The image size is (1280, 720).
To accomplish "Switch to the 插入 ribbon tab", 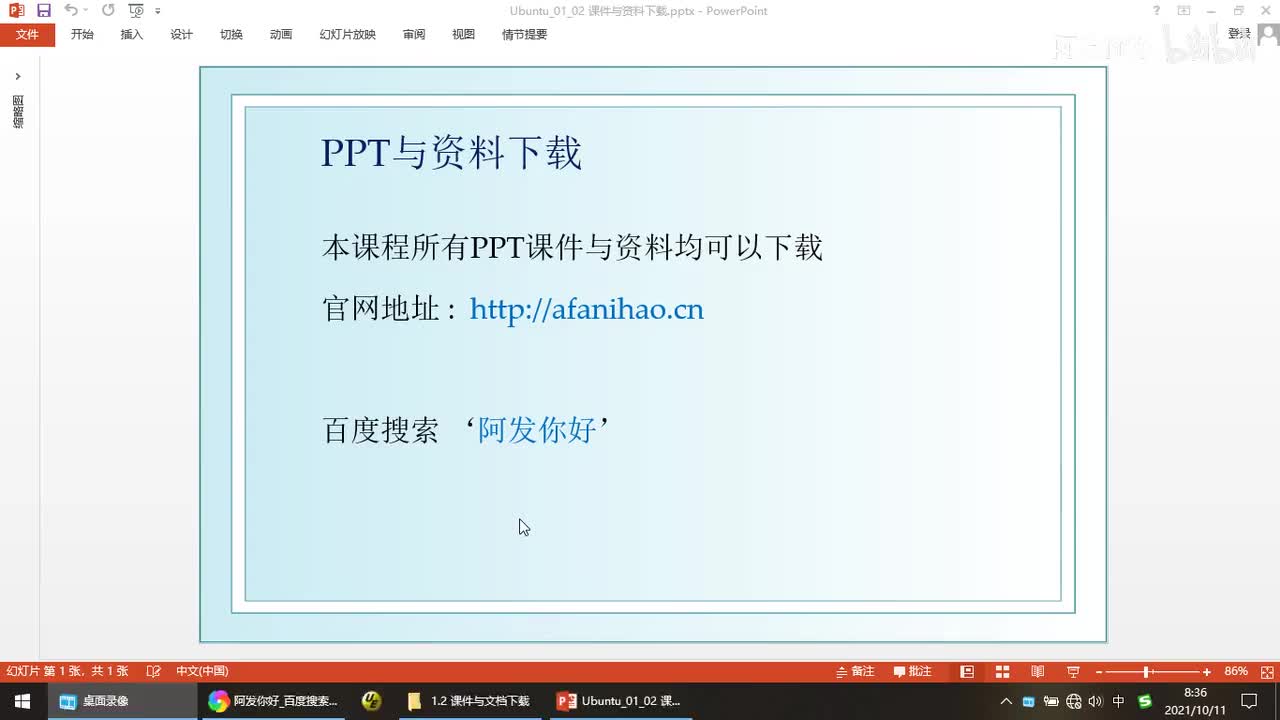I will [x=132, y=34].
